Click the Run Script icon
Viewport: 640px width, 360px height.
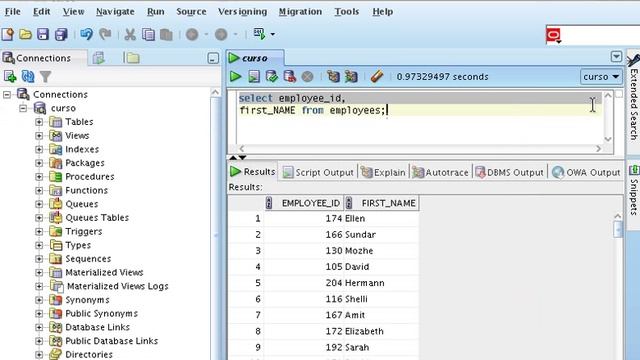click(254, 76)
